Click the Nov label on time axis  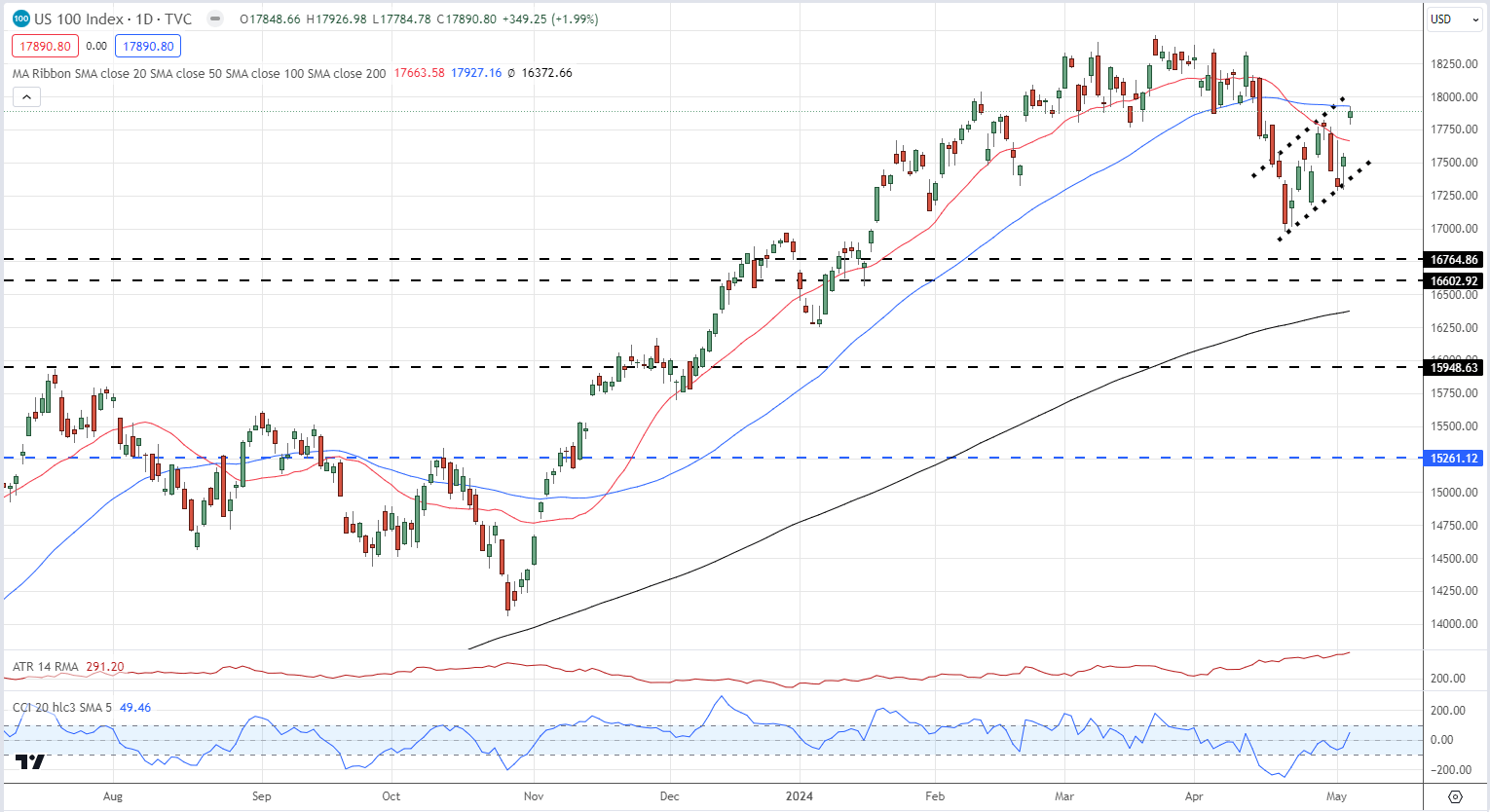[534, 796]
